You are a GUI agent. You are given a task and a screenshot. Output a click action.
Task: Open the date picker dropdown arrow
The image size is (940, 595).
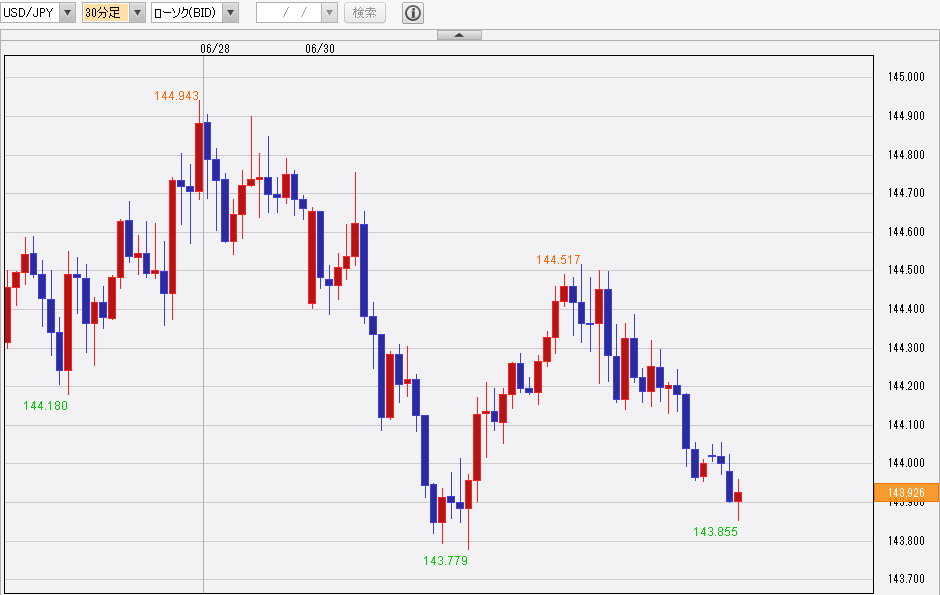pos(330,13)
